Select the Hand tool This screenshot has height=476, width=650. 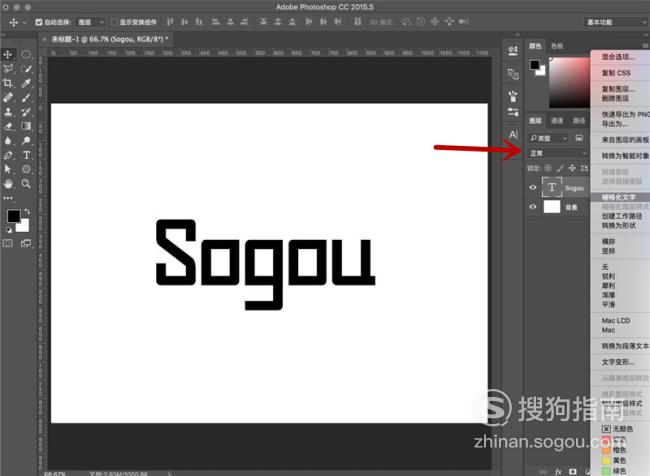point(8,184)
